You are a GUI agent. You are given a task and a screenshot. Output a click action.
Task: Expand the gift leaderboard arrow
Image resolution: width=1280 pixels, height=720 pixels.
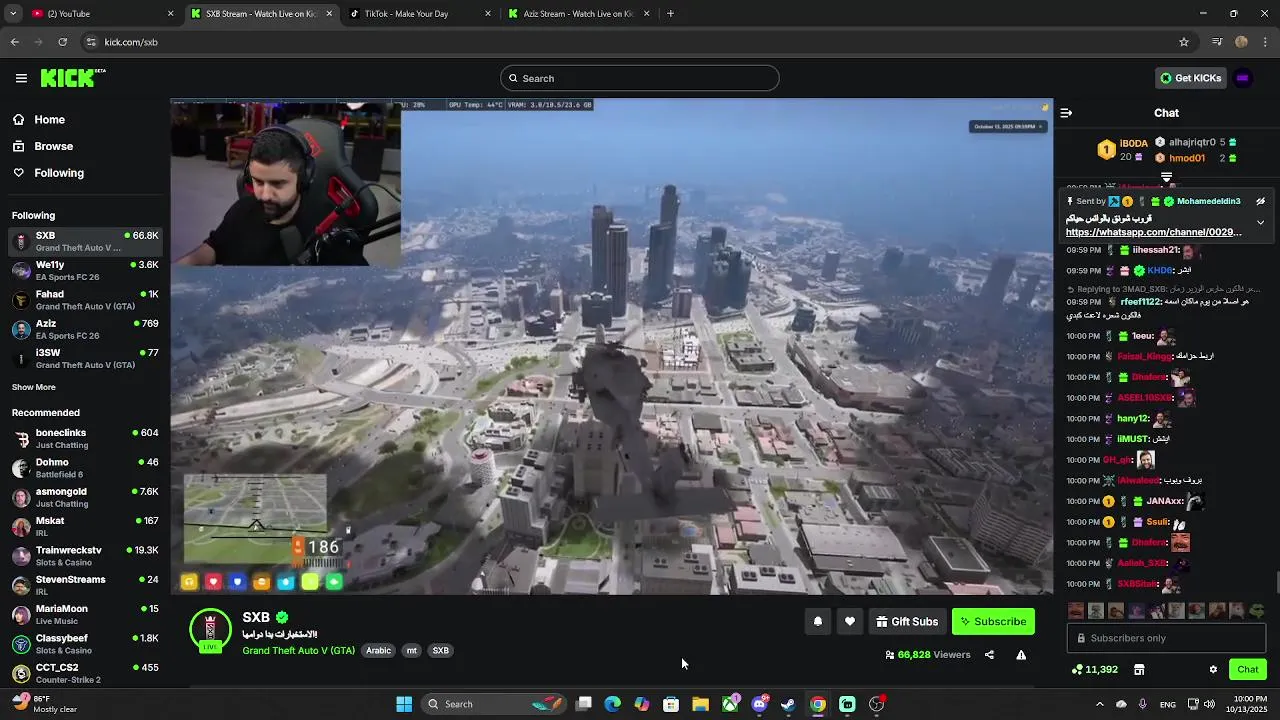(x=1166, y=177)
